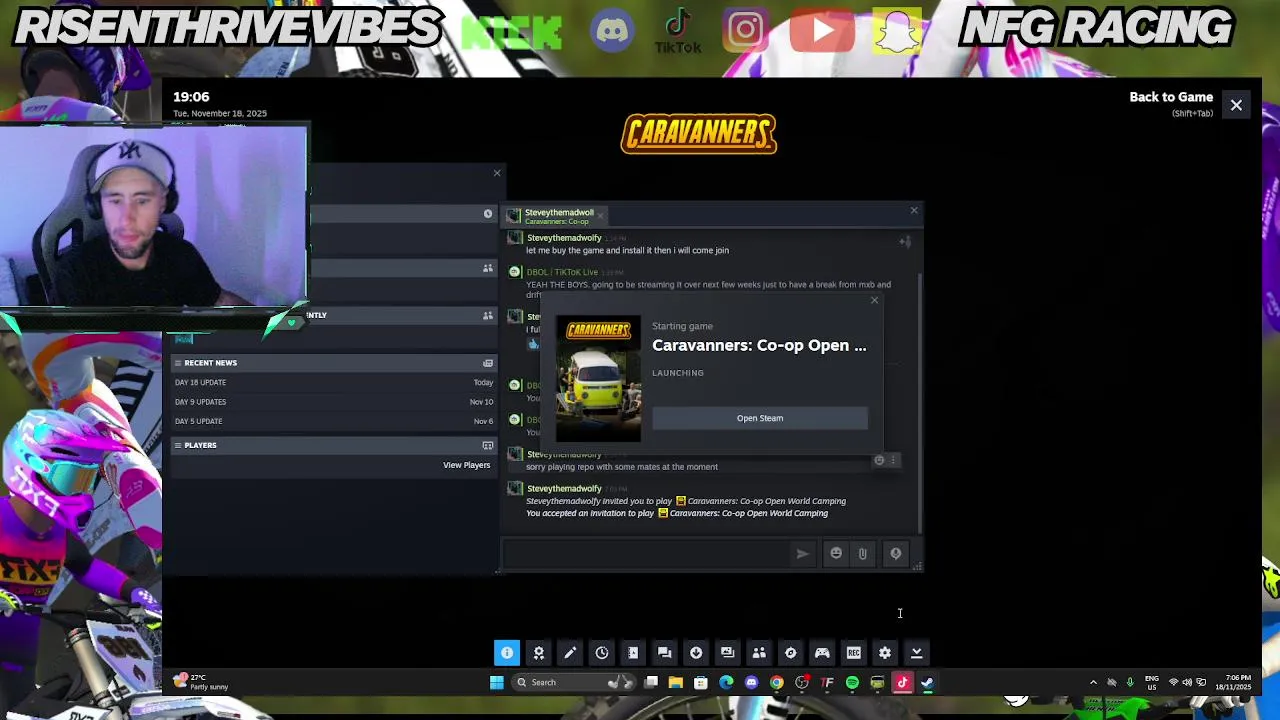The image size is (1280, 720).
Task: Click icon at right of Players header
Action: 488,445
